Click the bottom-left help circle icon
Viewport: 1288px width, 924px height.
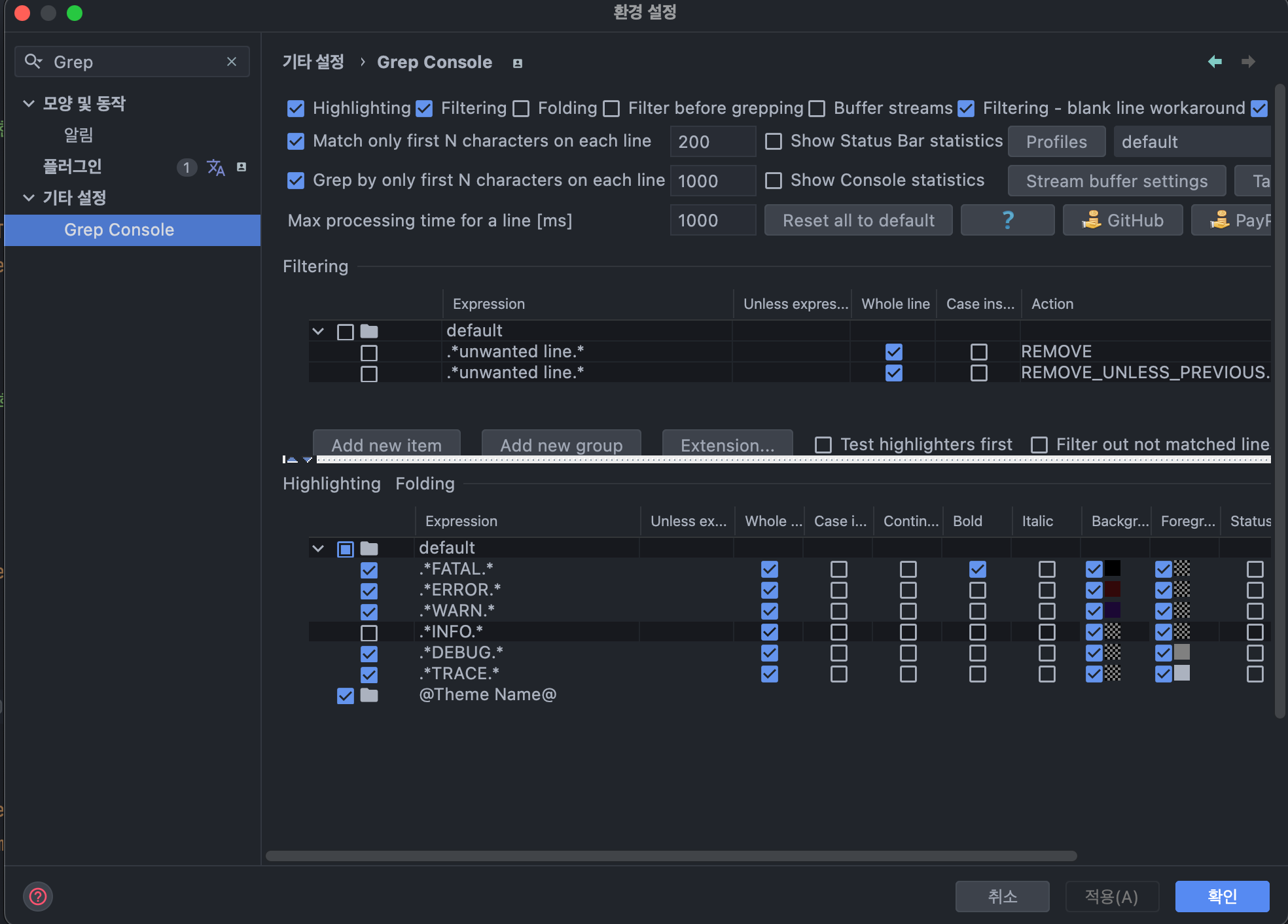38,896
